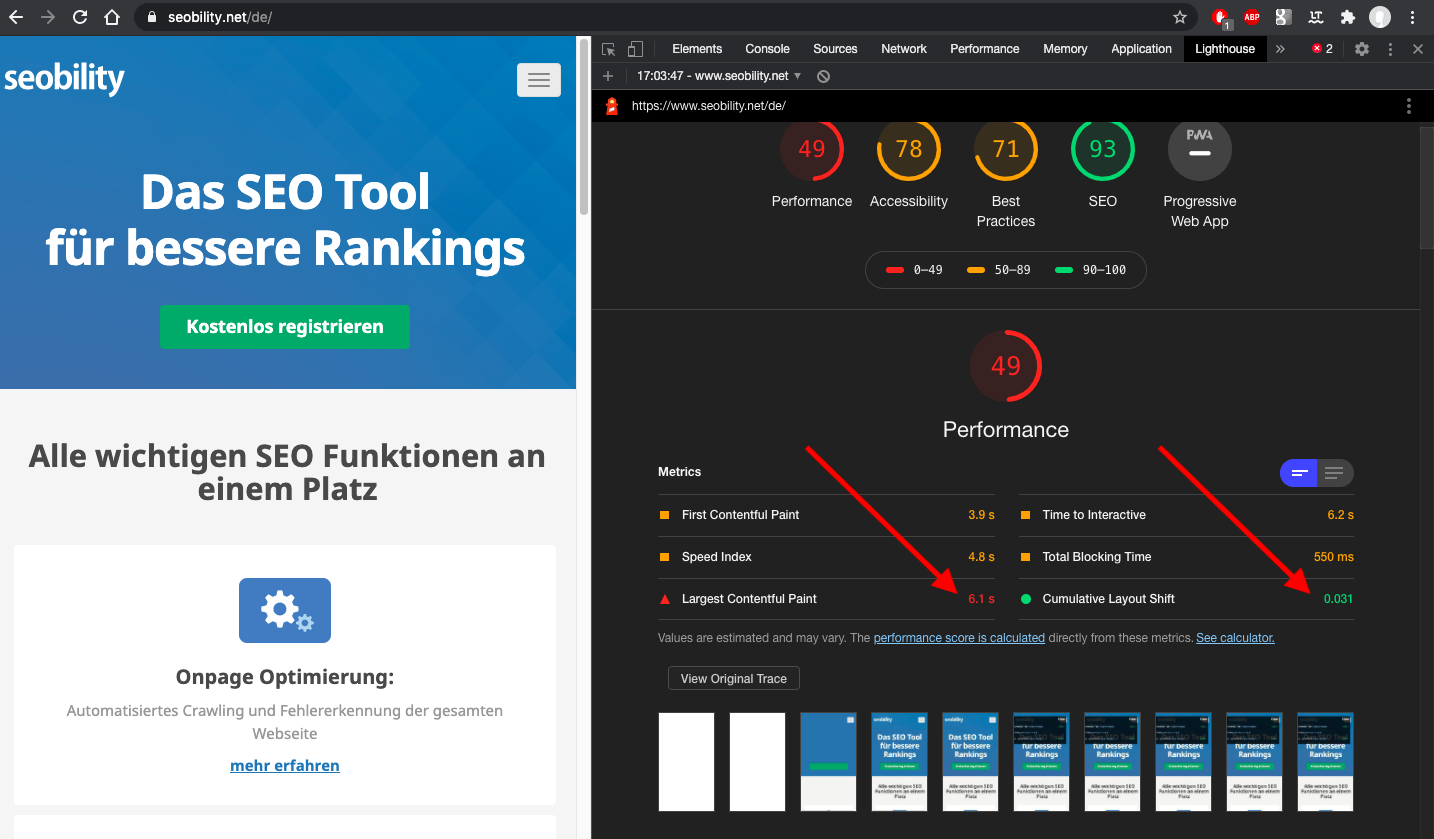The image size is (1434, 839).
Task: Click the First Contentful Paint metric
Action: pyautogui.click(x=826, y=515)
